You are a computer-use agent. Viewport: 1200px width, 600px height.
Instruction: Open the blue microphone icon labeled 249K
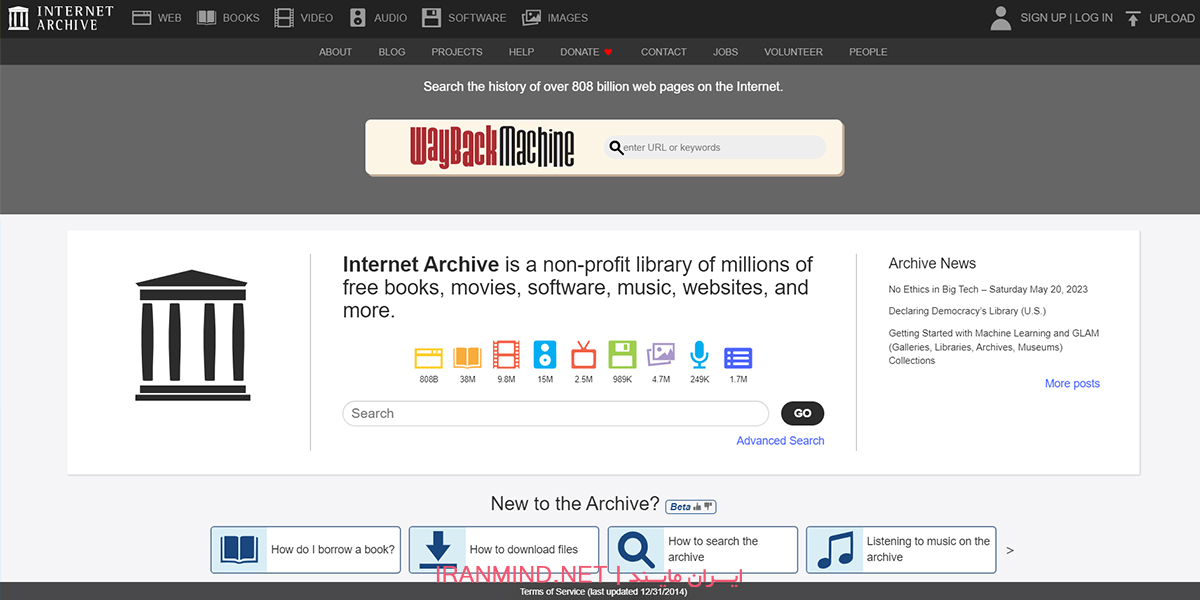[699, 356]
